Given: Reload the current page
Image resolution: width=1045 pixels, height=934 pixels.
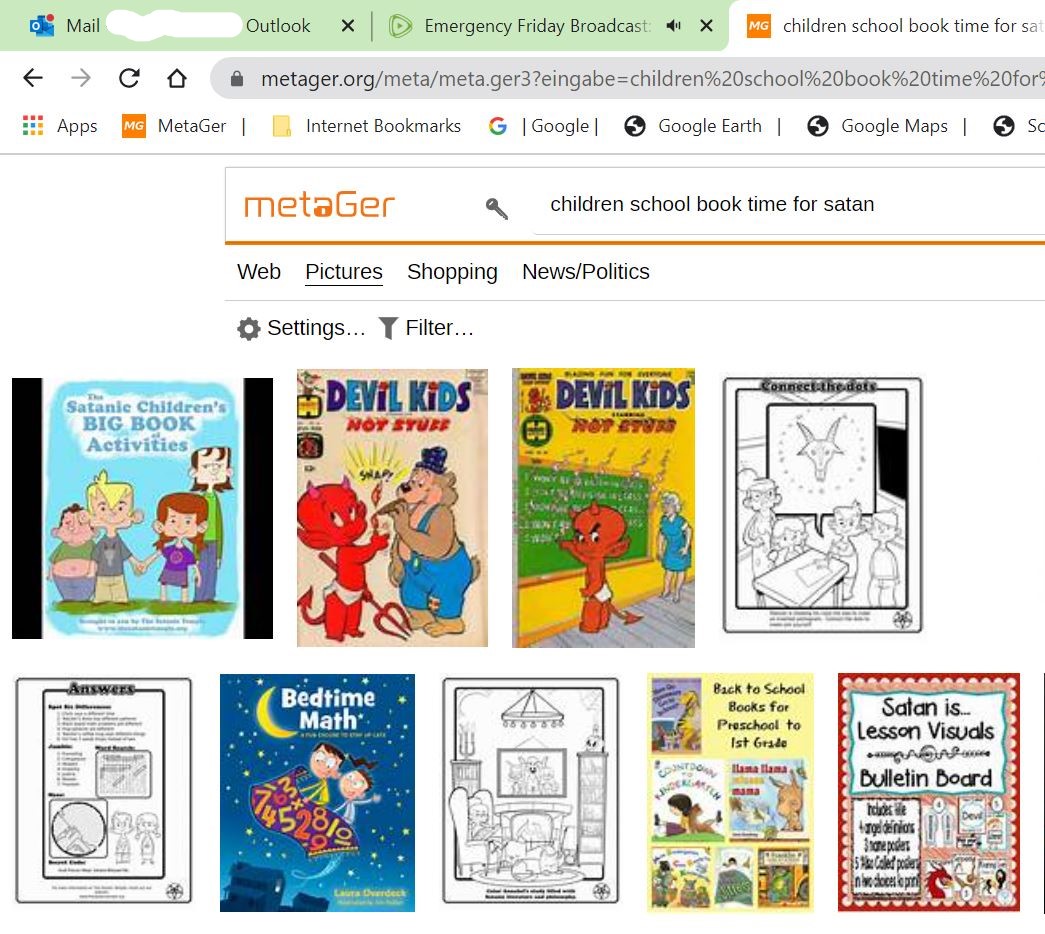Looking at the screenshot, I should click(129, 78).
